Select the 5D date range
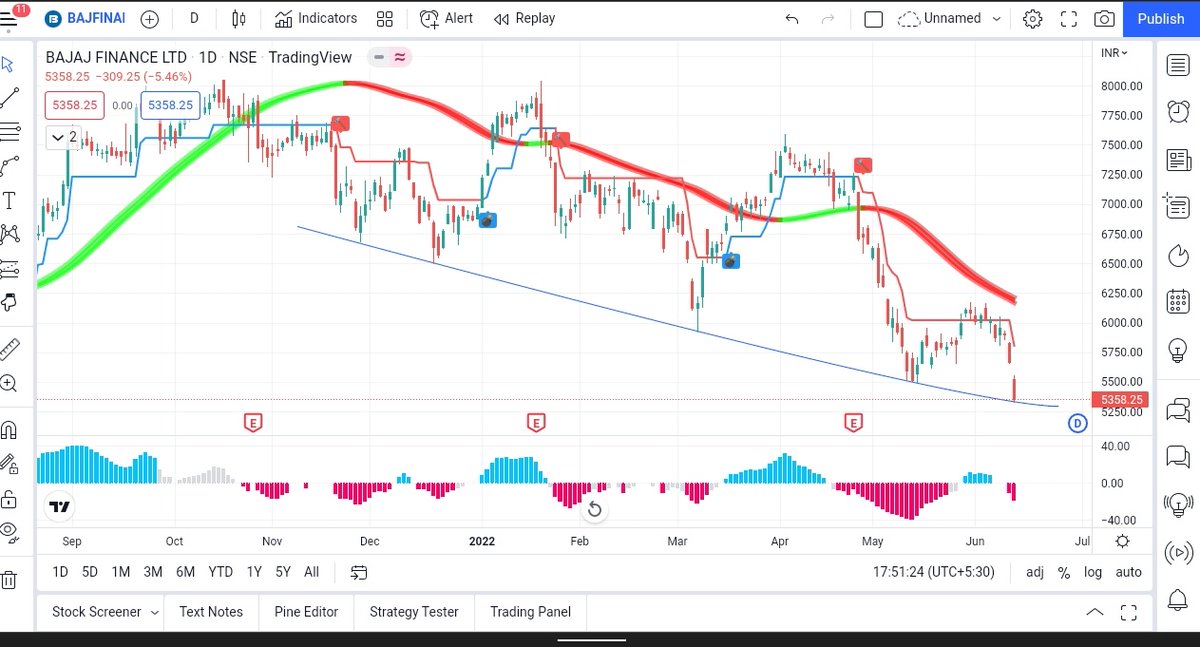 90,572
